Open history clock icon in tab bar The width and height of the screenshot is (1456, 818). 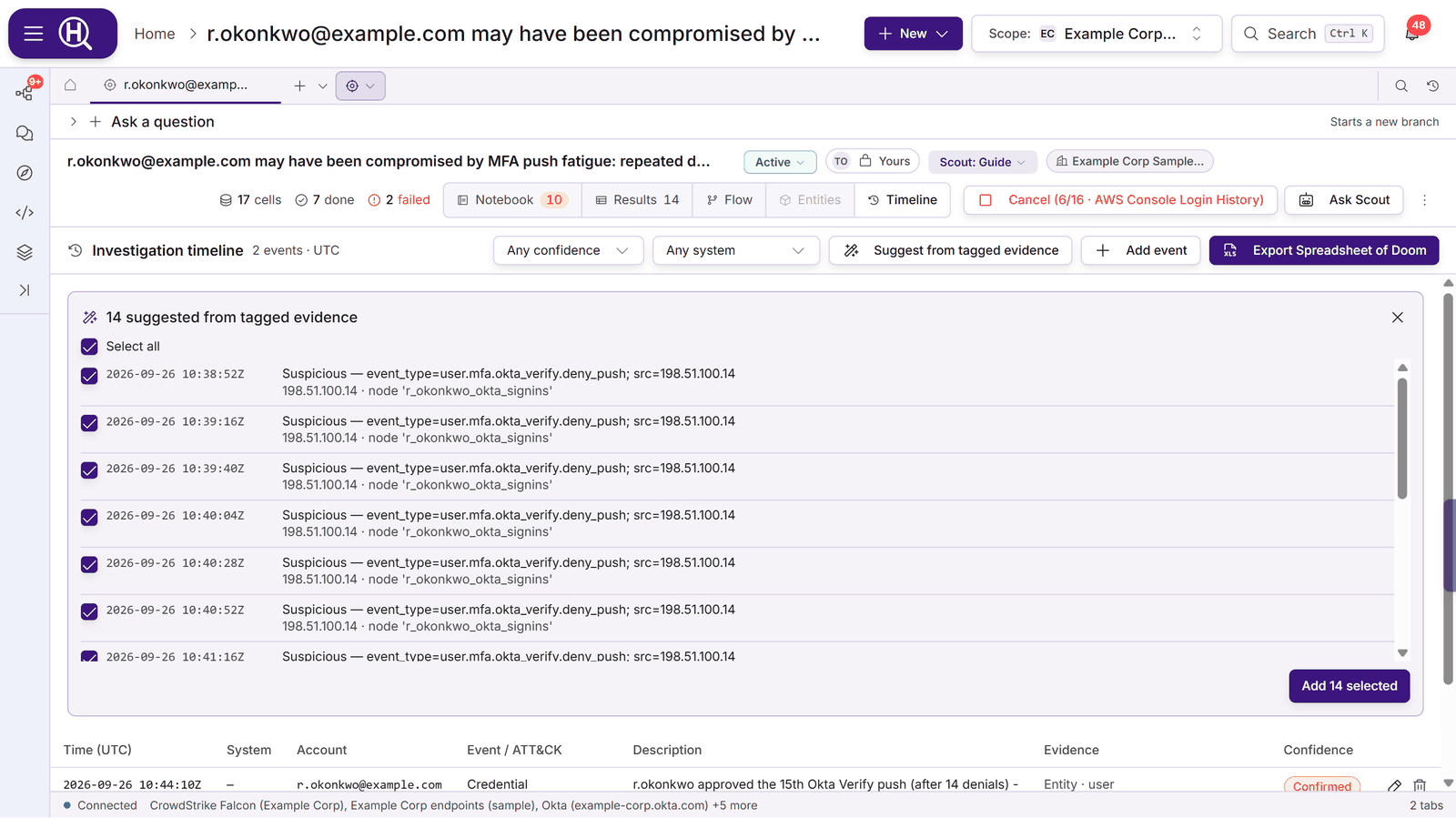[x=1432, y=86]
